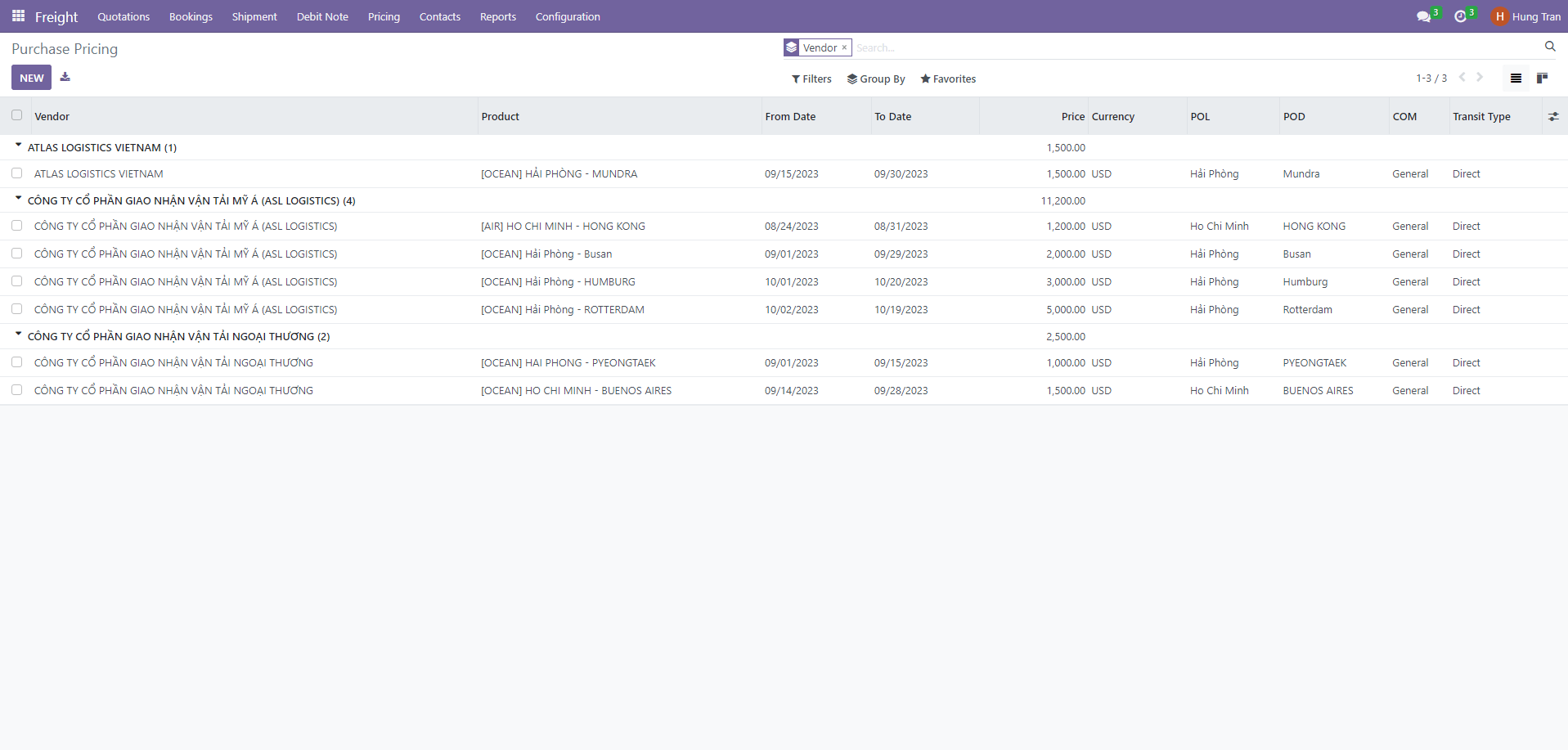Open the Group By dropdown
The image size is (1568, 750).
[876, 79]
